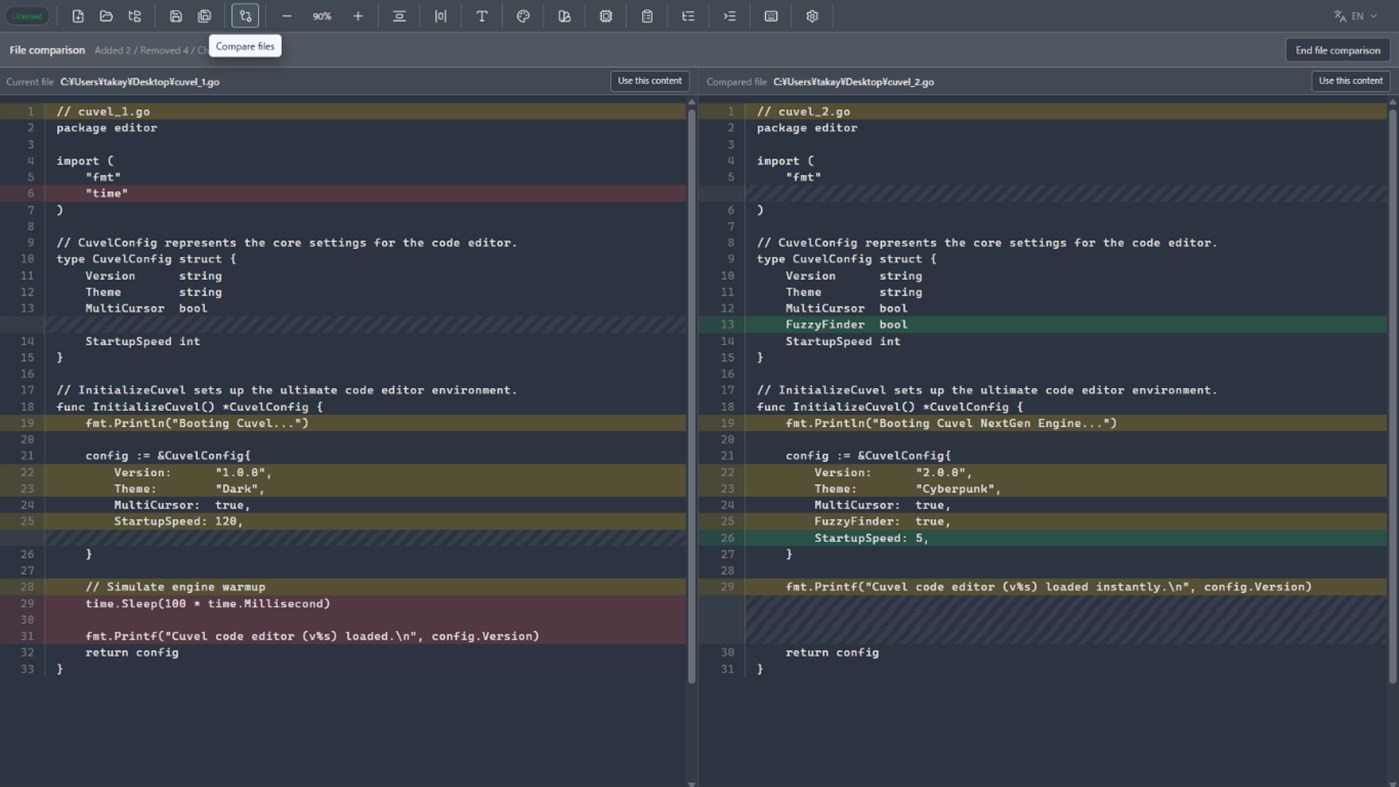Click the keyboard icon in the toolbar
1399x787 pixels.
771,16
